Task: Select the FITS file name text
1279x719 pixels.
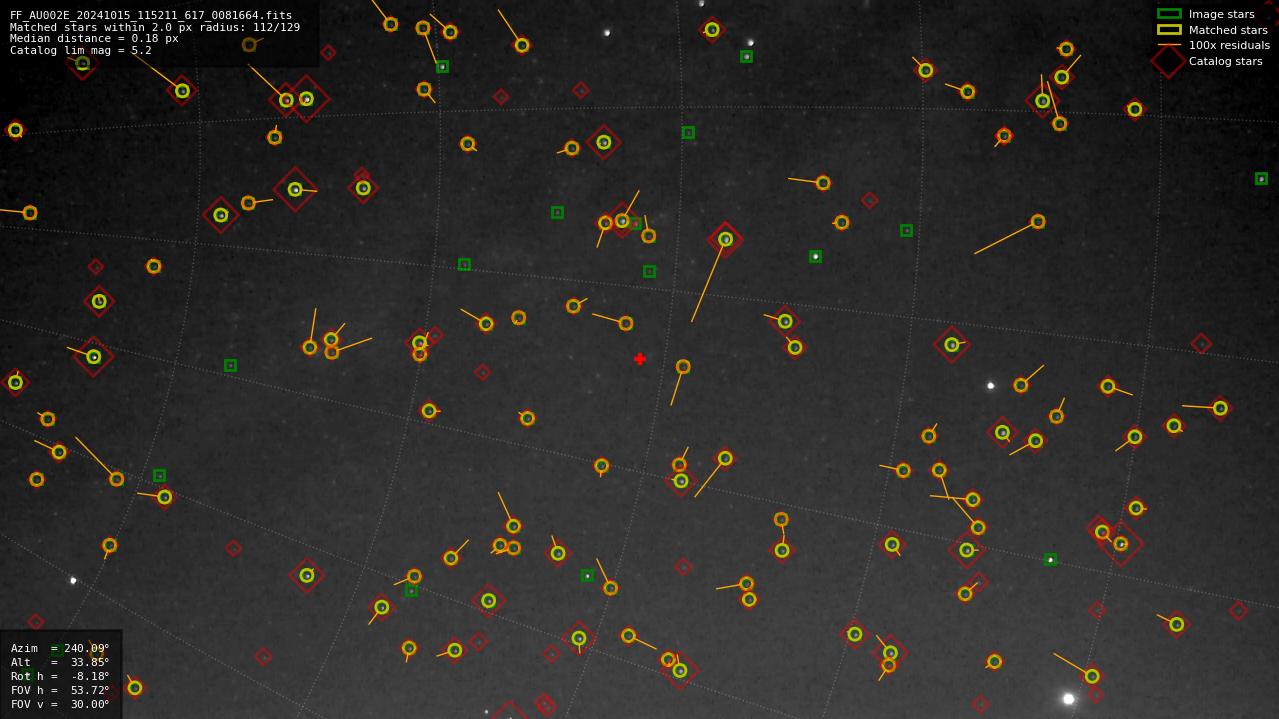Action: (x=151, y=16)
